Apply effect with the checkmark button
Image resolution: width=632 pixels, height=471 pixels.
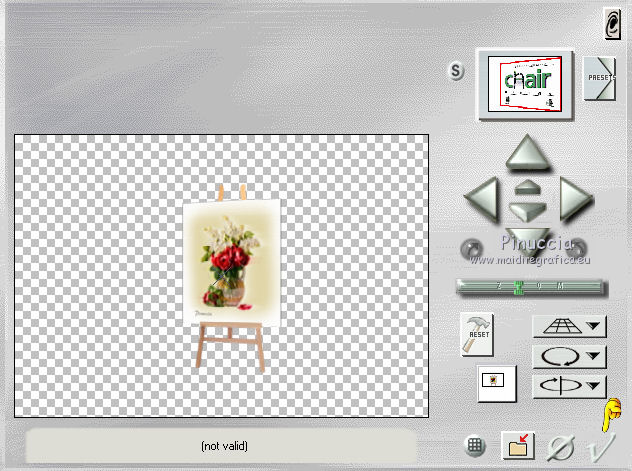[x=601, y=447]
